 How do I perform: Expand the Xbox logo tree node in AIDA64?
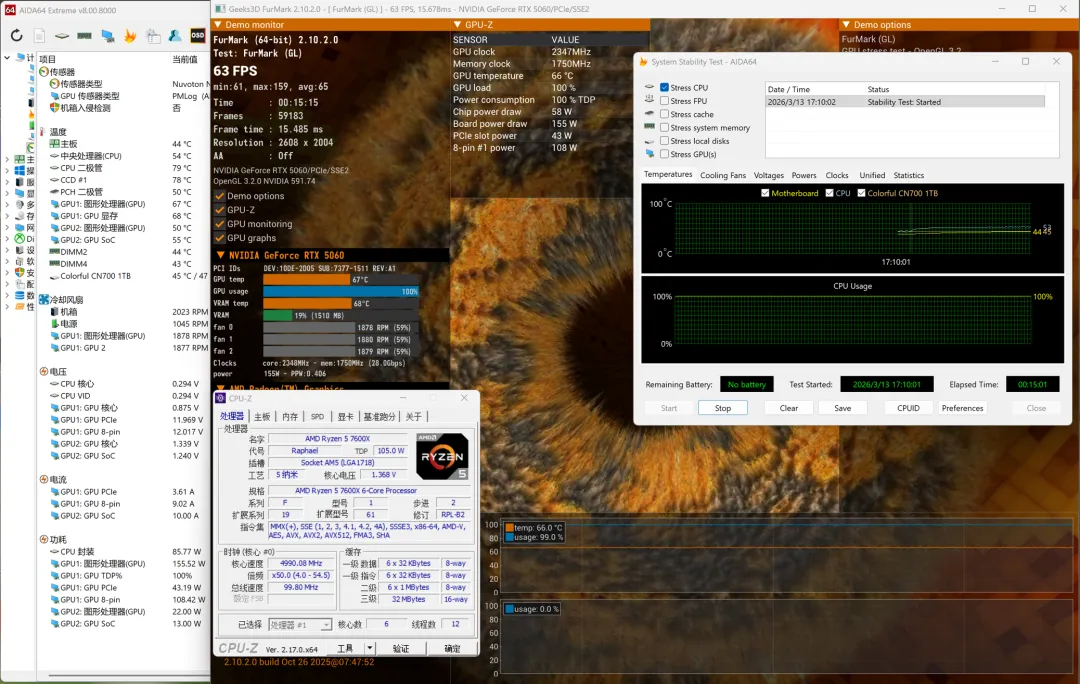click(x=7, y=238)
